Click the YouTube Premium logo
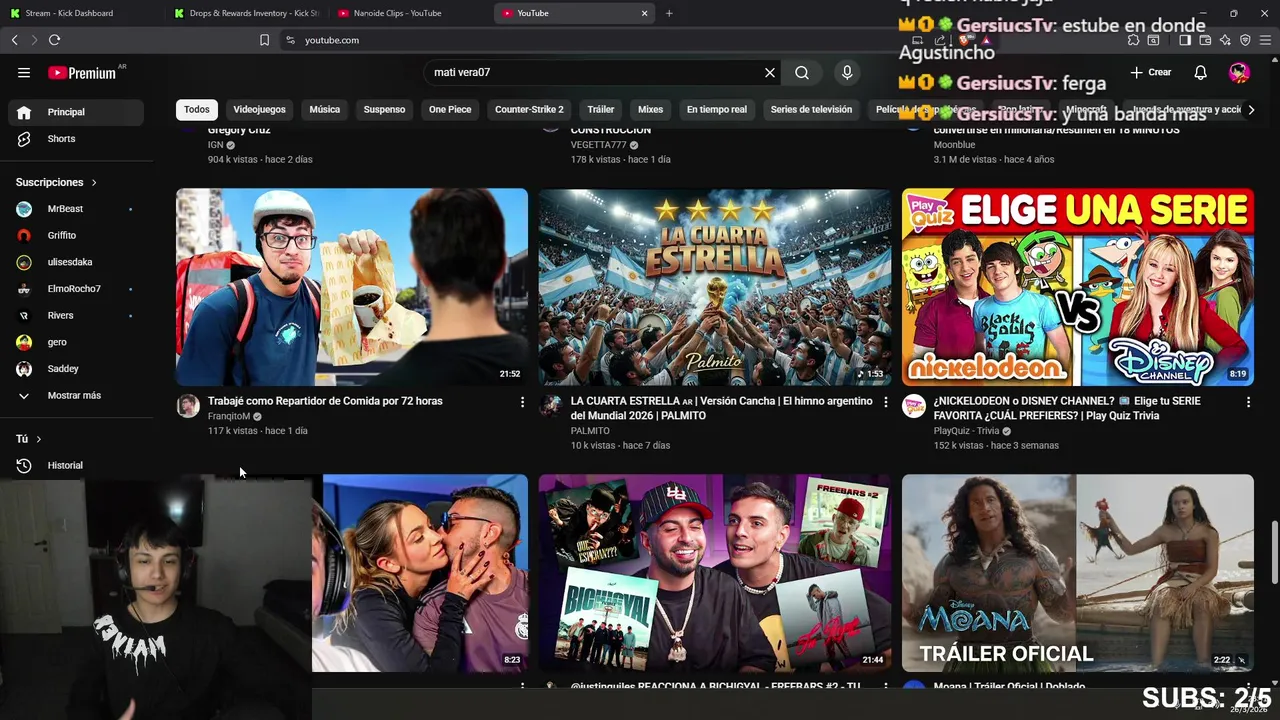The width and height of the screenshot is (1280, 720). tap(83, 73)
